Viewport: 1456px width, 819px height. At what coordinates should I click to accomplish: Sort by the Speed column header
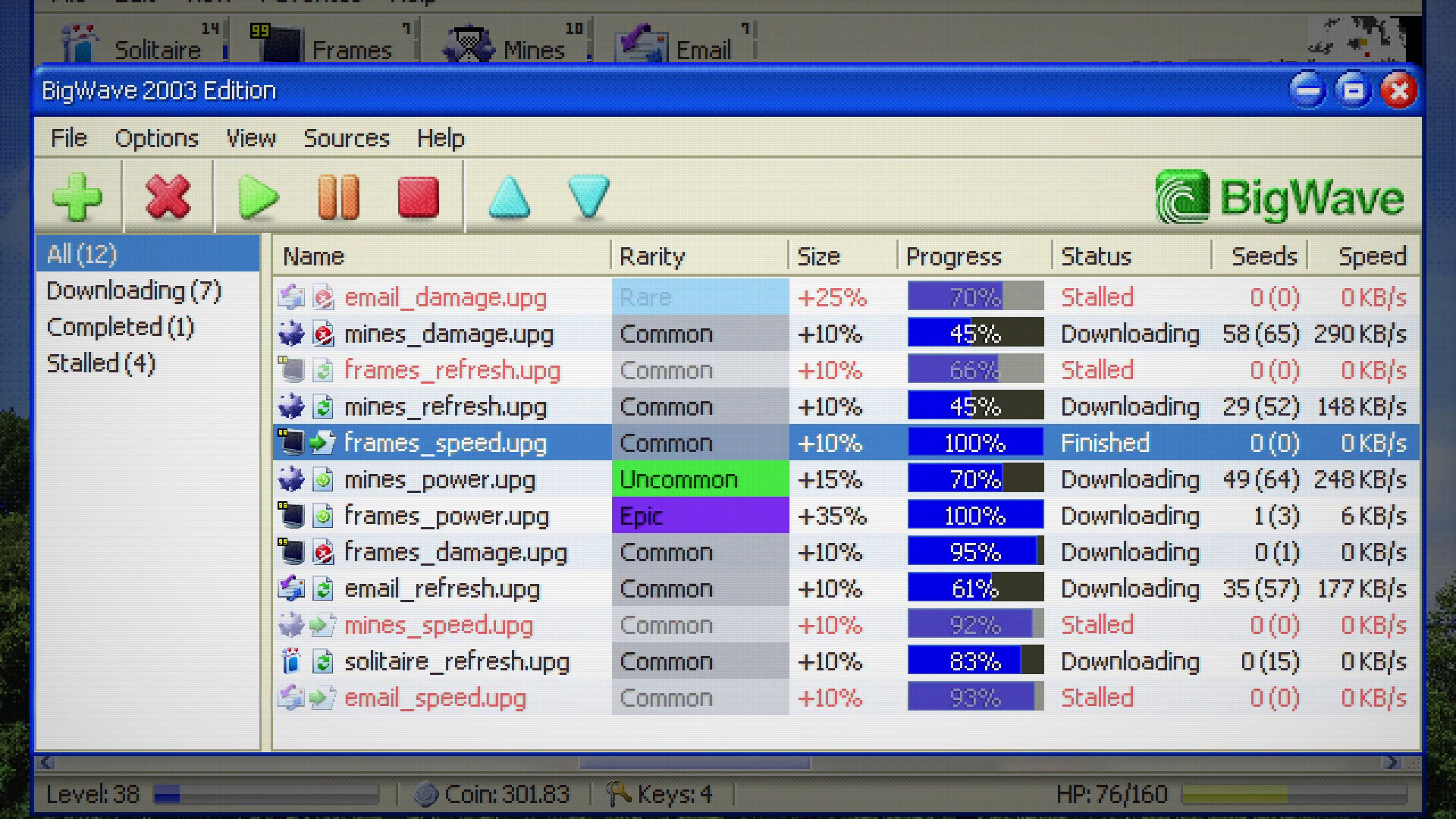pos(1364,256)
